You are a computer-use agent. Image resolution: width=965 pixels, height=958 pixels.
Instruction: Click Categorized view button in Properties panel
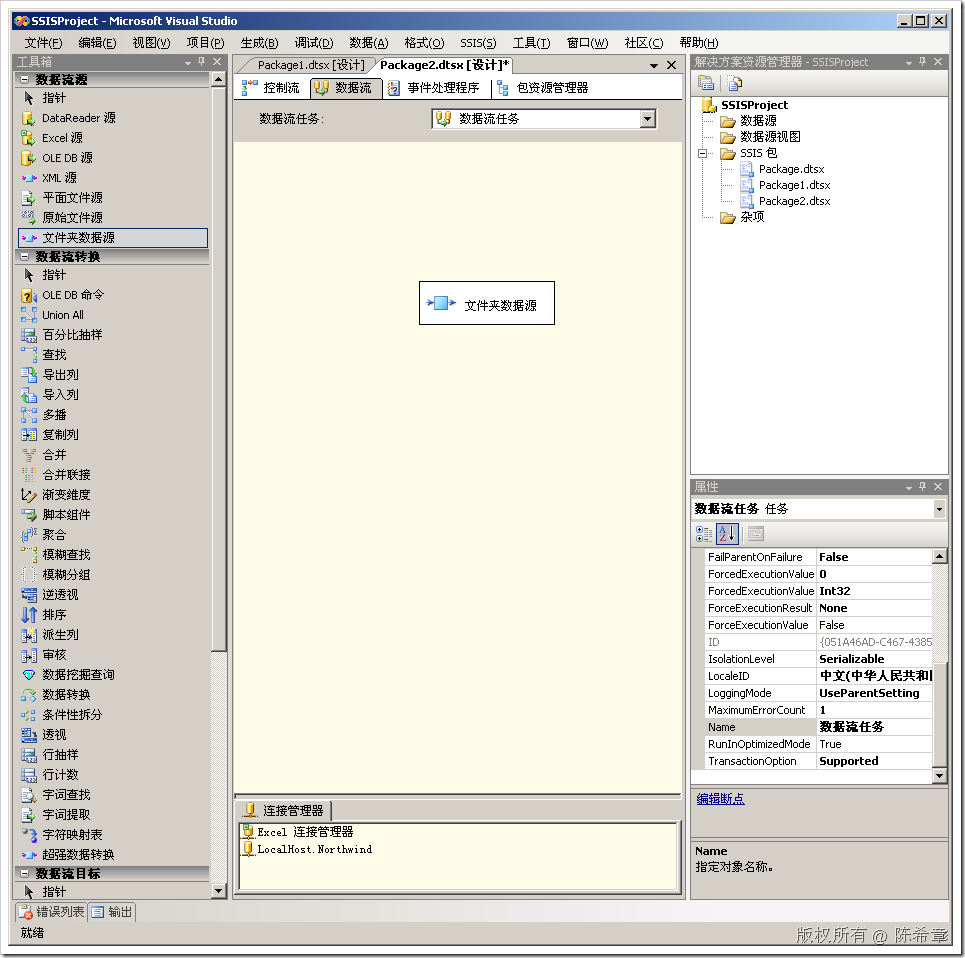[x=703, y=534]
